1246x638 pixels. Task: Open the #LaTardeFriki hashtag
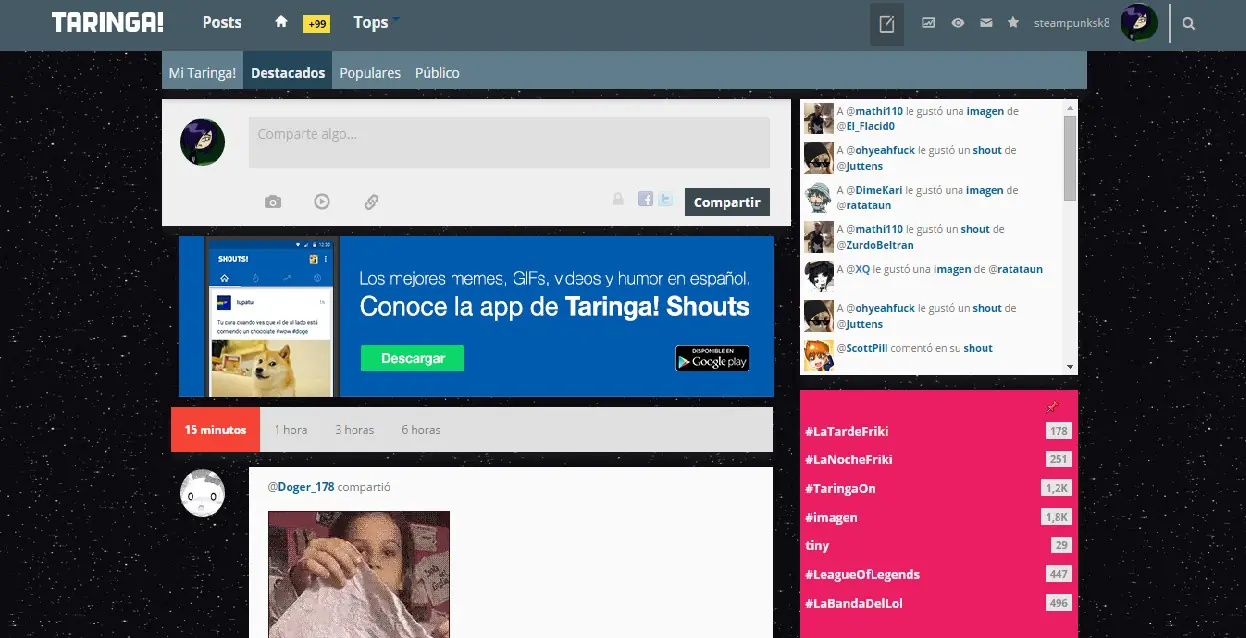tap(847, 431)
